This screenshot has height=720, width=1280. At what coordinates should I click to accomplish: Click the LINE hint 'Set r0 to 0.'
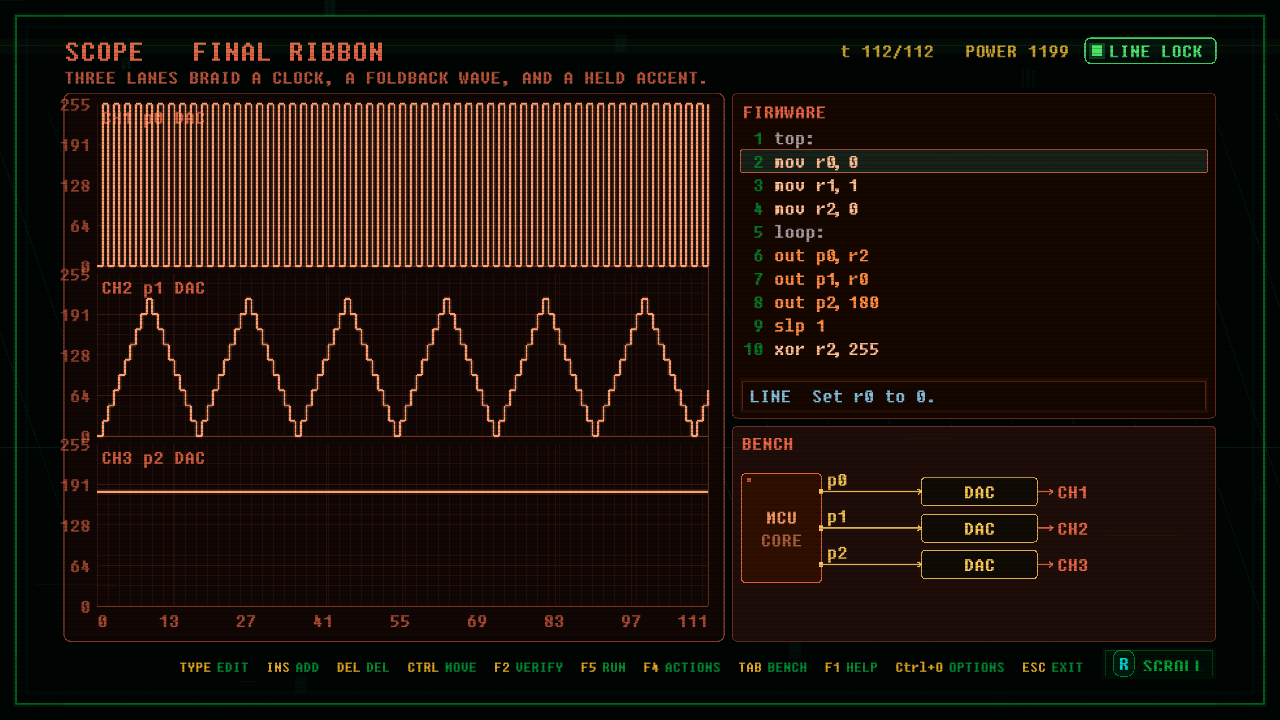point(974,396)
